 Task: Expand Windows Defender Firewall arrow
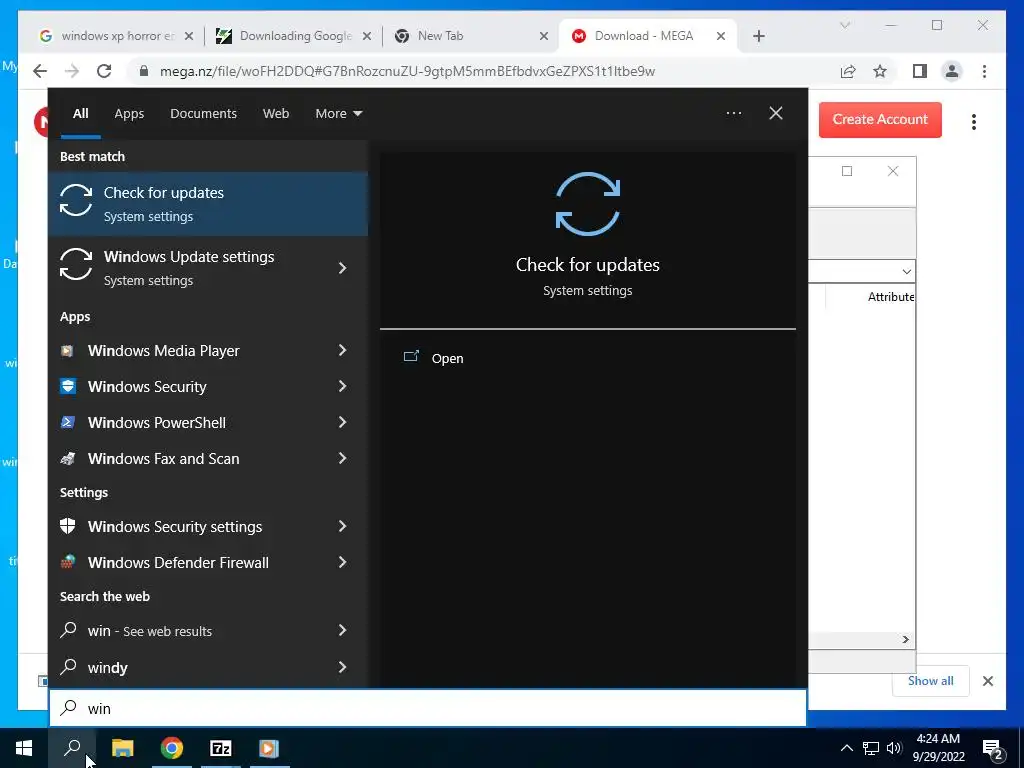point(343,562)
